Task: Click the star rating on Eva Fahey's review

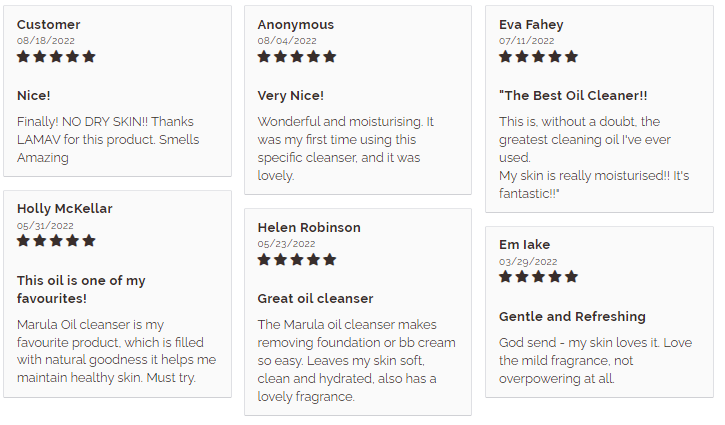Action: pos(538,57)
